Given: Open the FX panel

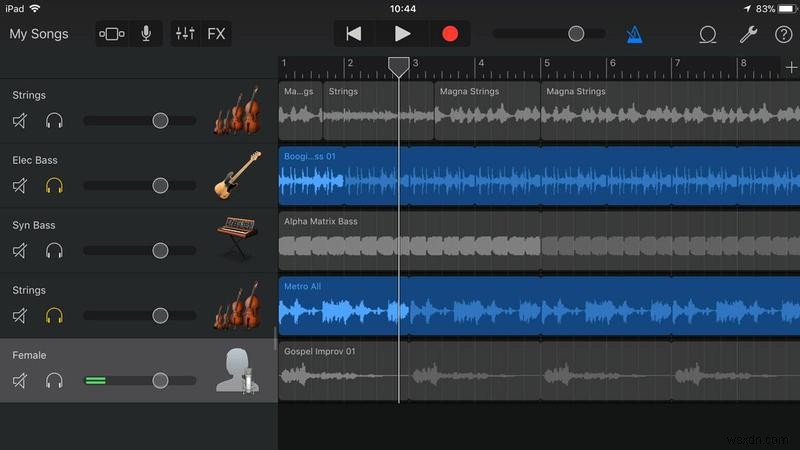Looking at the screenshot, I should pyautogui.click(x=216, y=34).
